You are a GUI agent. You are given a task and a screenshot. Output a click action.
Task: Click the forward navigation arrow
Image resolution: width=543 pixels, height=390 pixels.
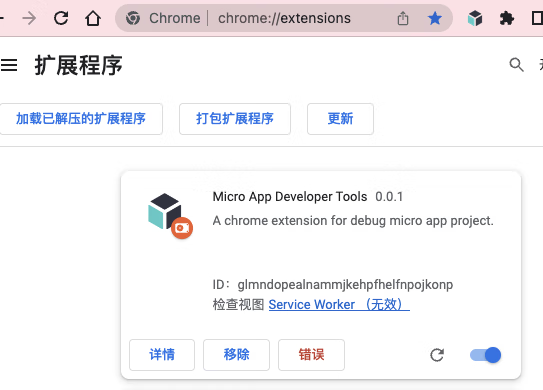29,18
